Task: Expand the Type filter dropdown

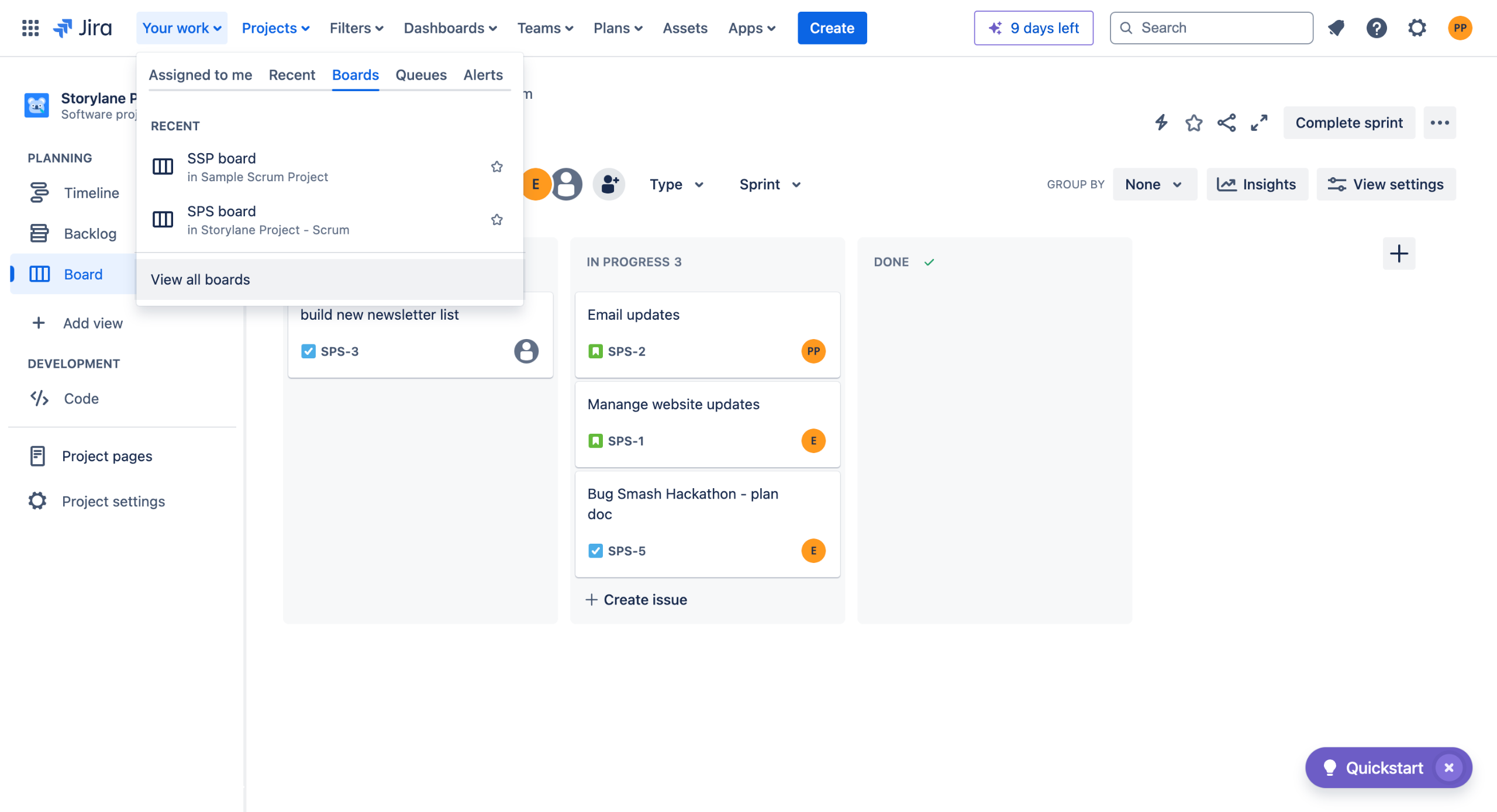Action: coord(677,184)
